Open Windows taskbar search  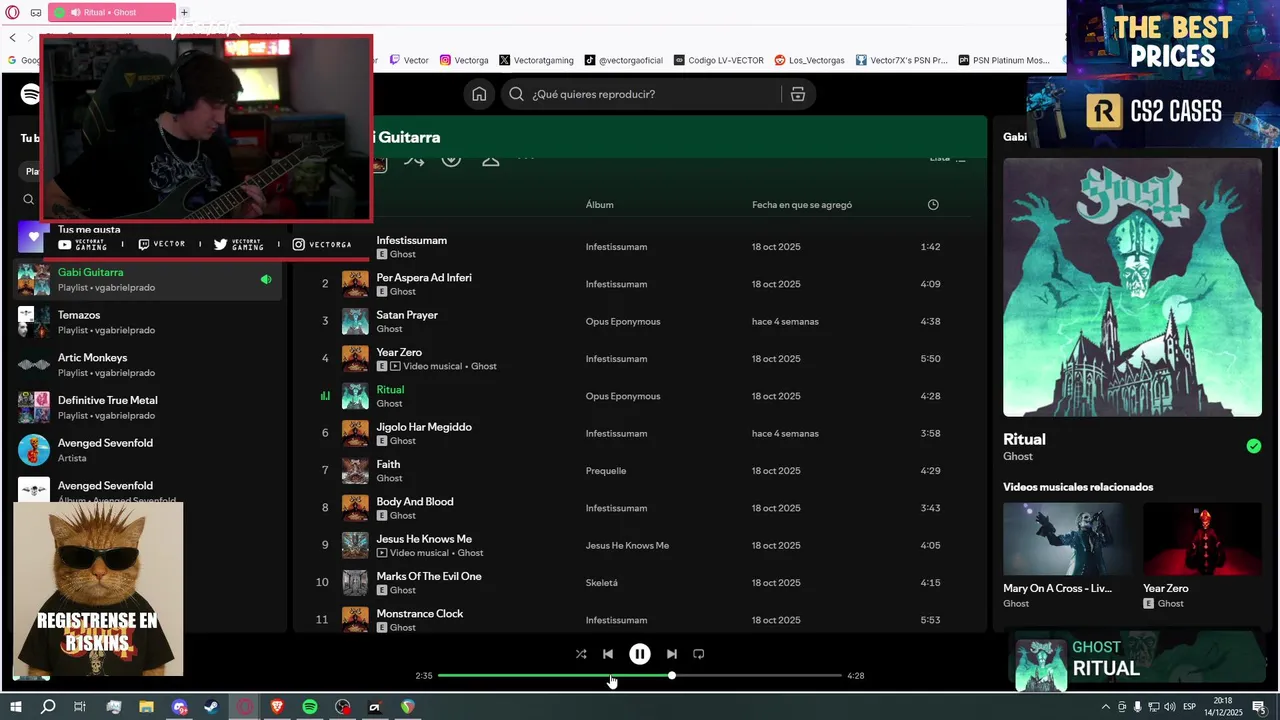tap(48, 707)
